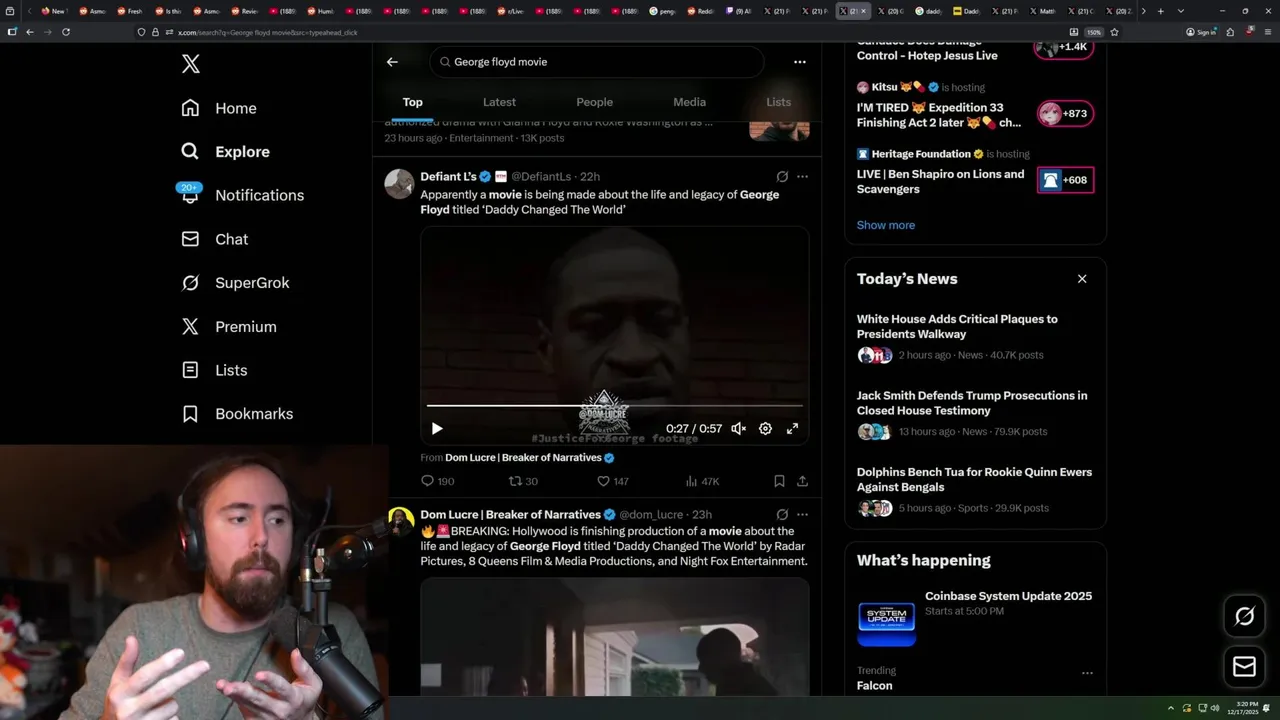
Task: Play the Defiant L's post video
Action: [437, 429]
